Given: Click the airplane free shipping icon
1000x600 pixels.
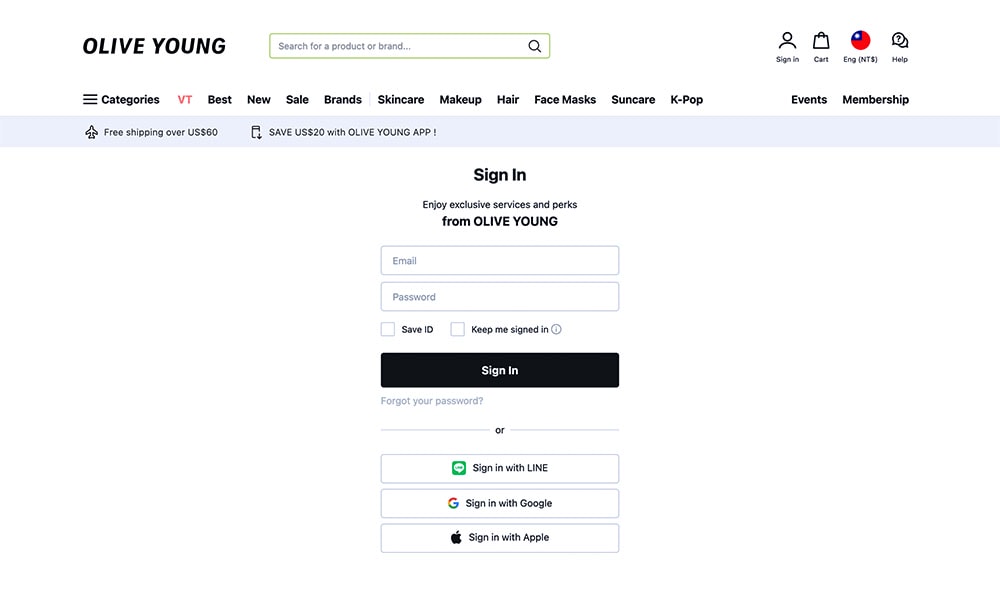Looking at the screenshot, I should click(91, 132).
